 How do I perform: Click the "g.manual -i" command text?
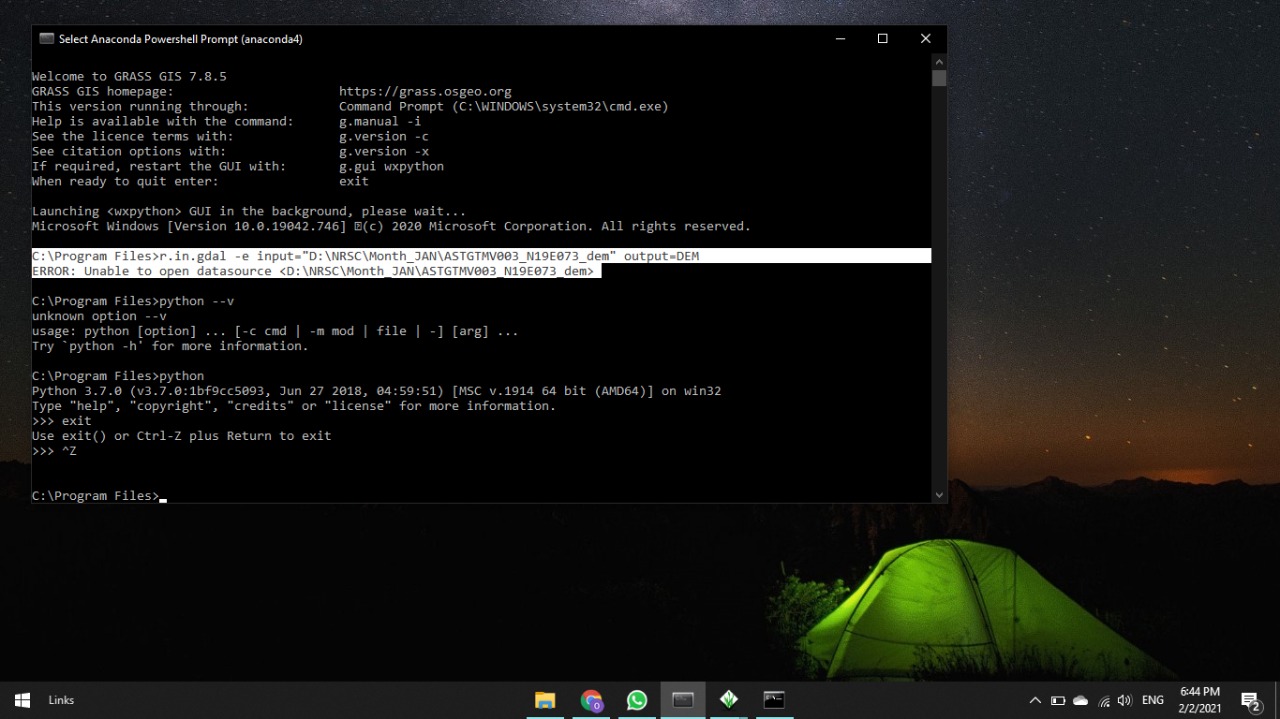tap(380, 121)
